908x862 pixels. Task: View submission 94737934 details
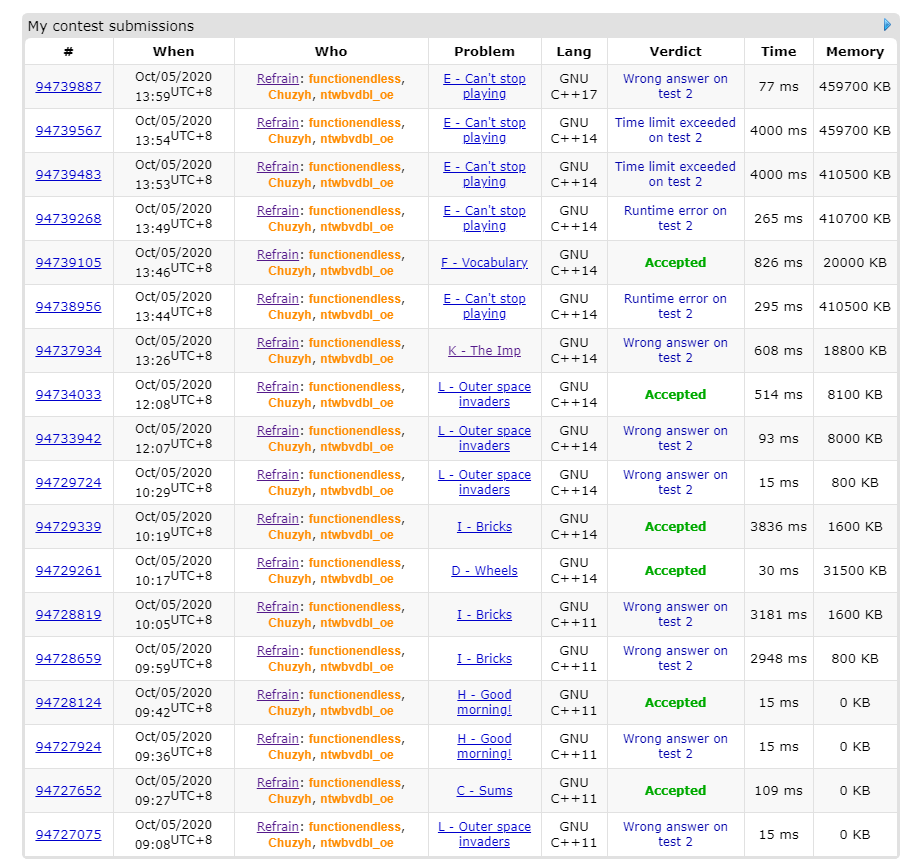(x=68, y=351)
